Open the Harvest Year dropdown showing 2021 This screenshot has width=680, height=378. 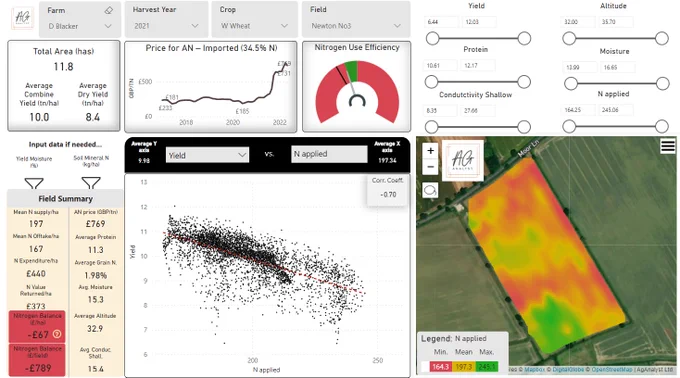(166, 26)
